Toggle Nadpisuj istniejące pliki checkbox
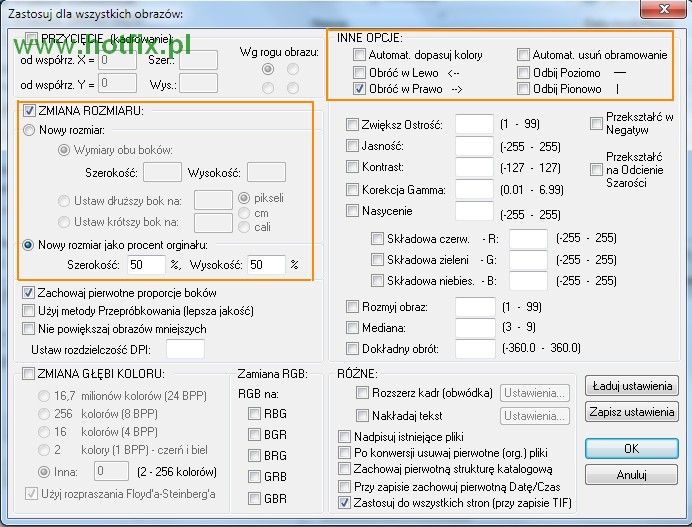 click(345, 436)
